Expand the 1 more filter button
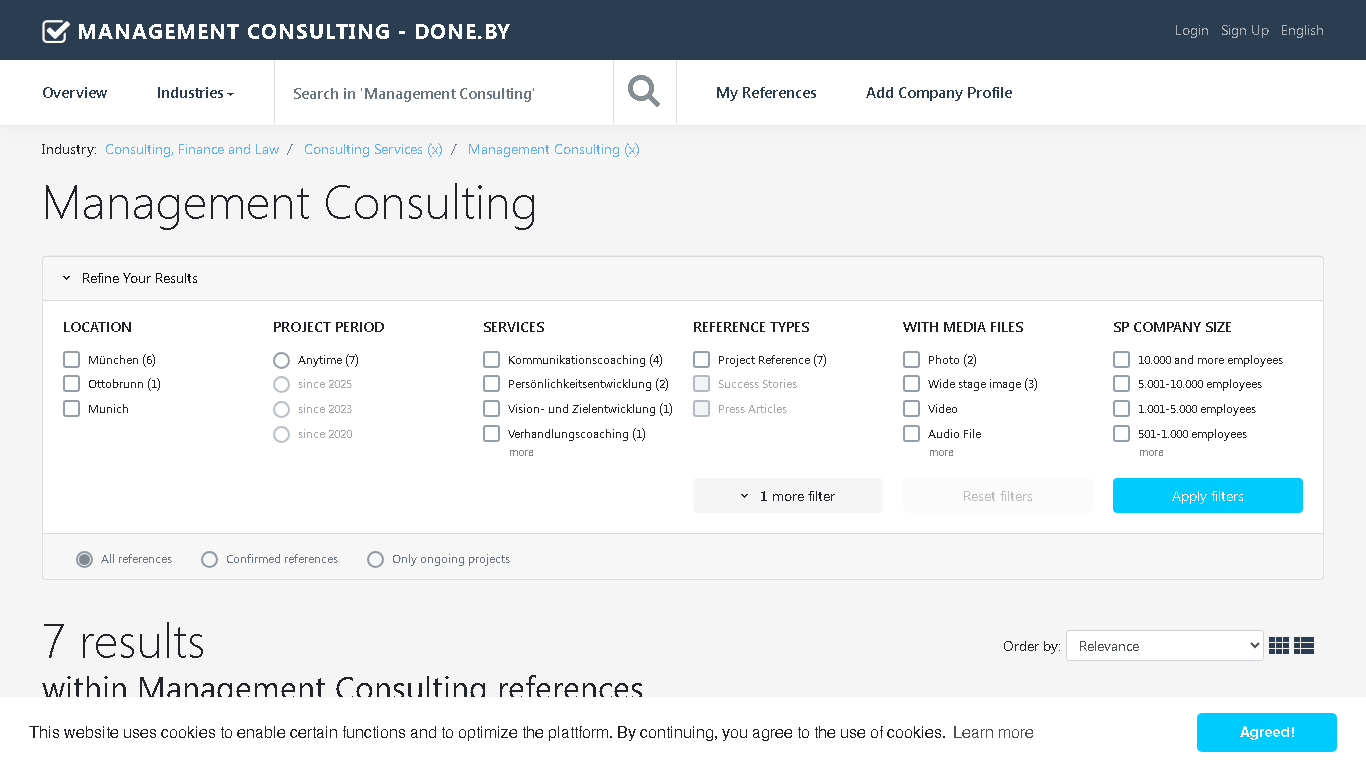The width and height of the screenshot is (1366, 768). click(x=788, y=496)
